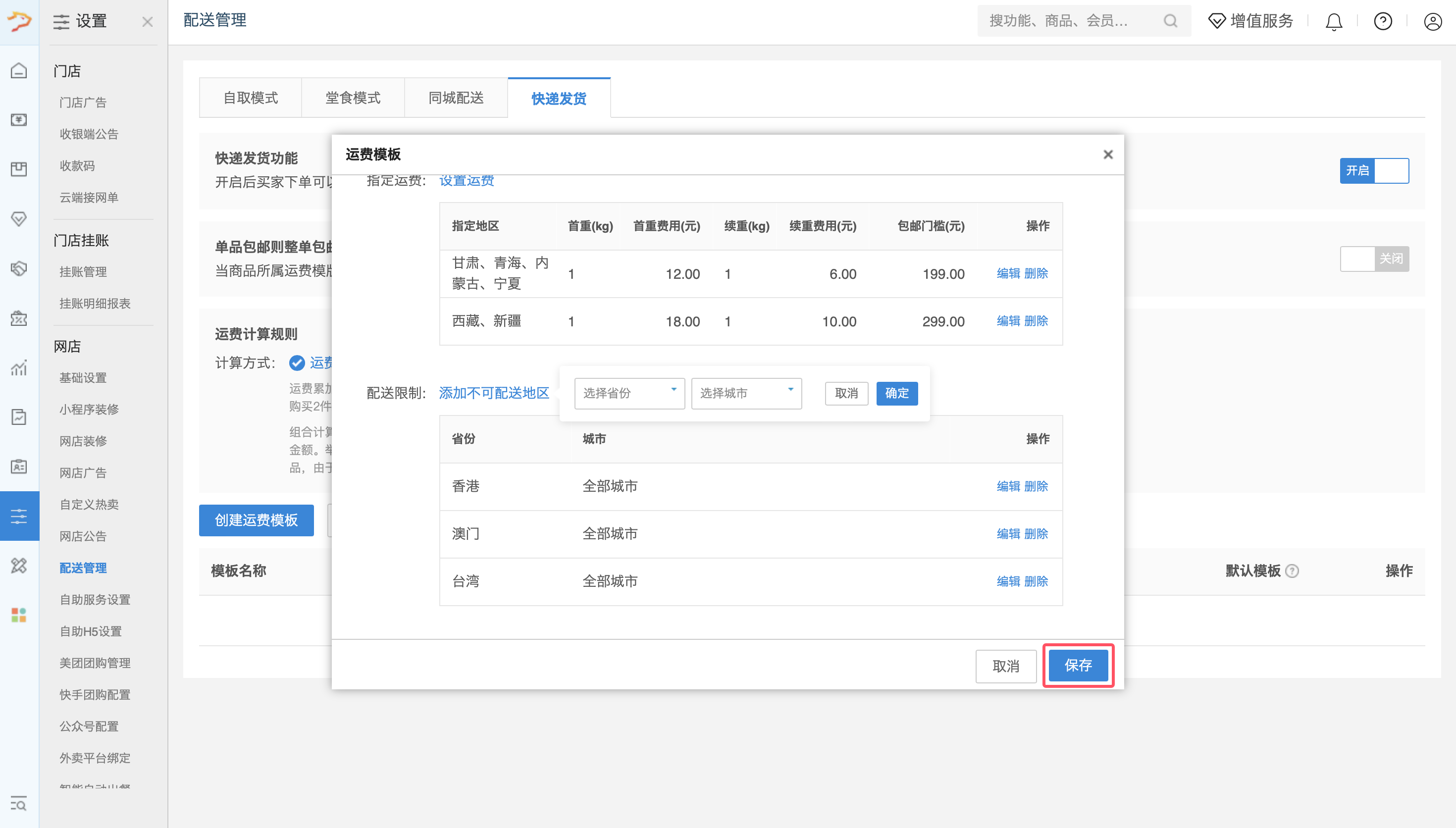Open the 选择城市 dropdown
Viewport: 1456px width, 828px height.
(x=746, y=393)
